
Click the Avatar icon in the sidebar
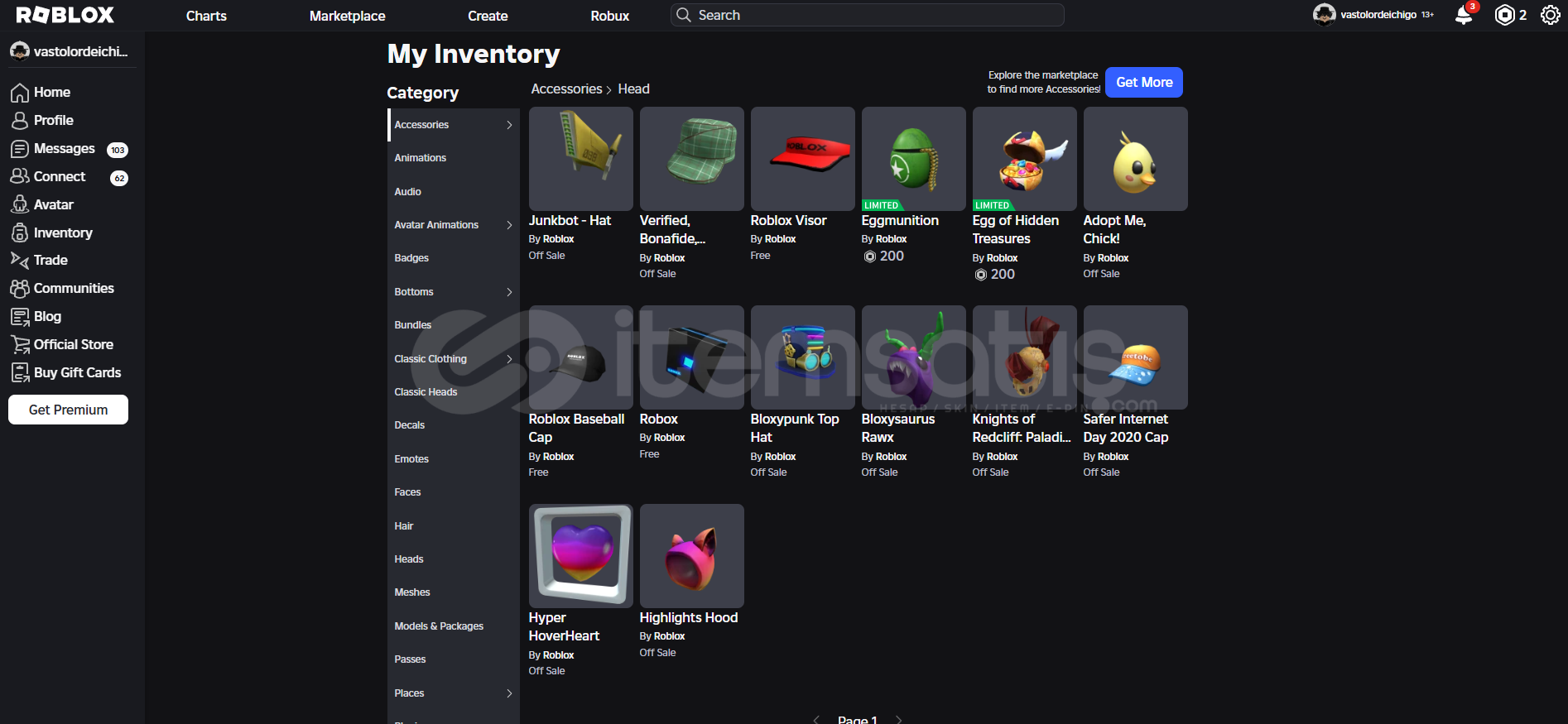click(x=20, y=204)
